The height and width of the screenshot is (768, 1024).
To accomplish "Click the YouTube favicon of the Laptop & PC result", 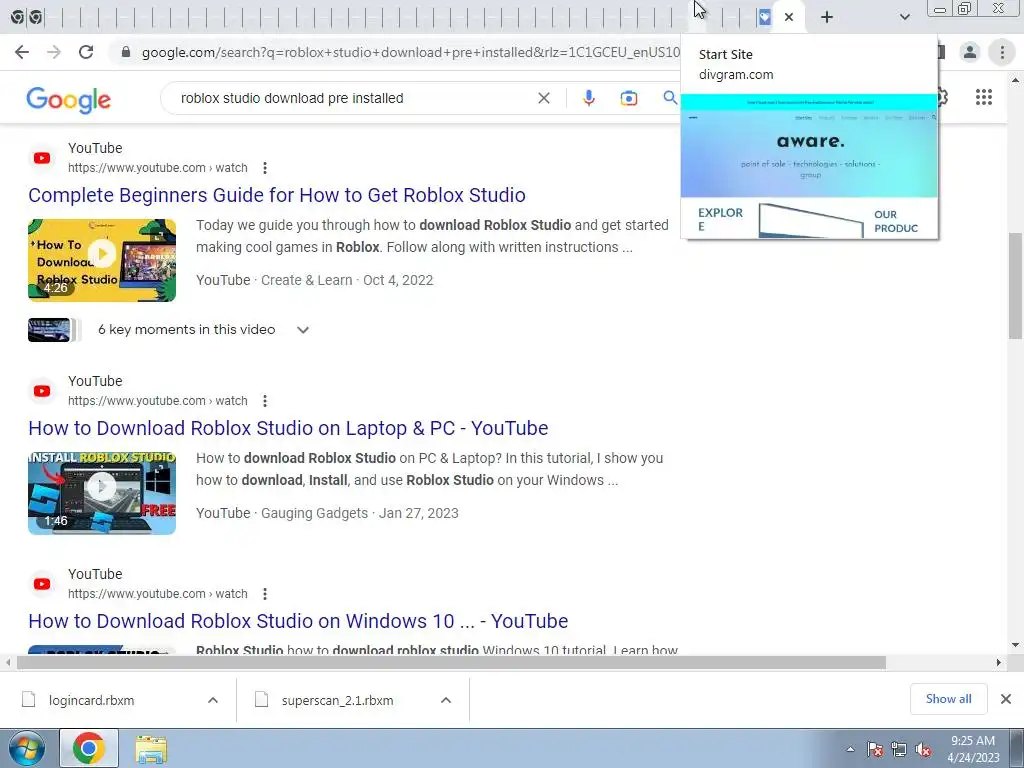I will point(42,391).
